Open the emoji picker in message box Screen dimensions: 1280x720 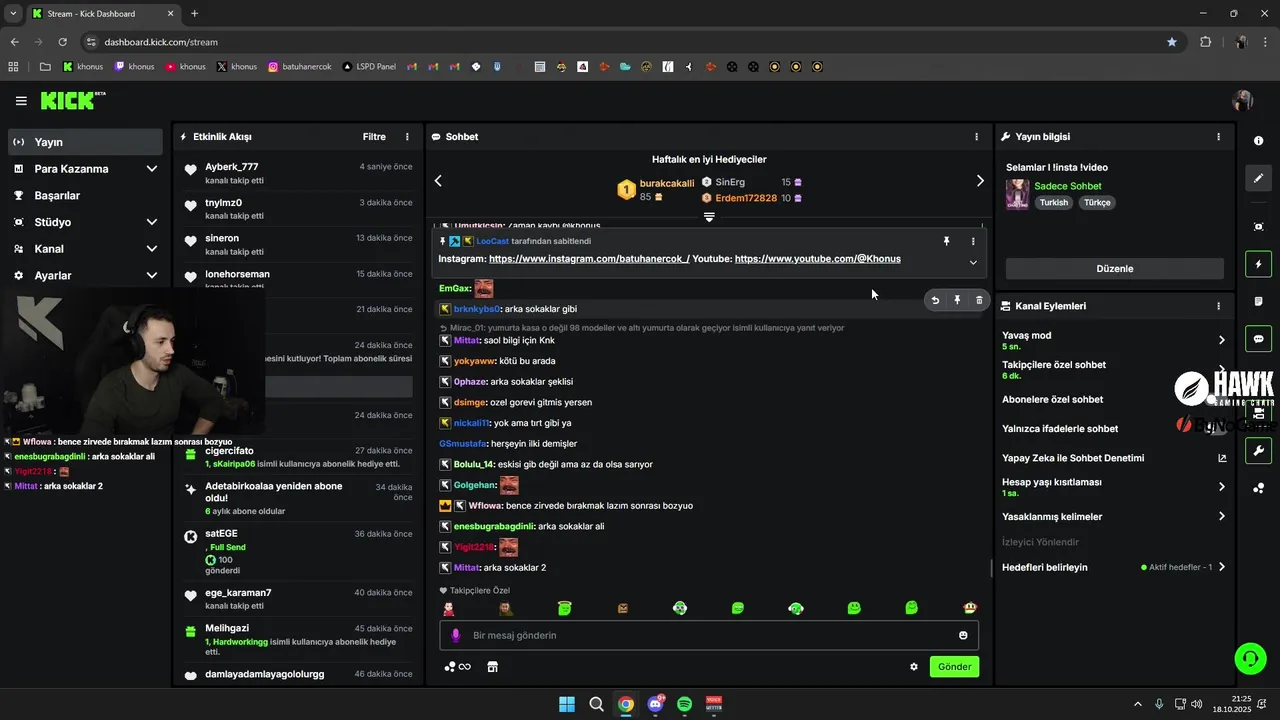963,635
